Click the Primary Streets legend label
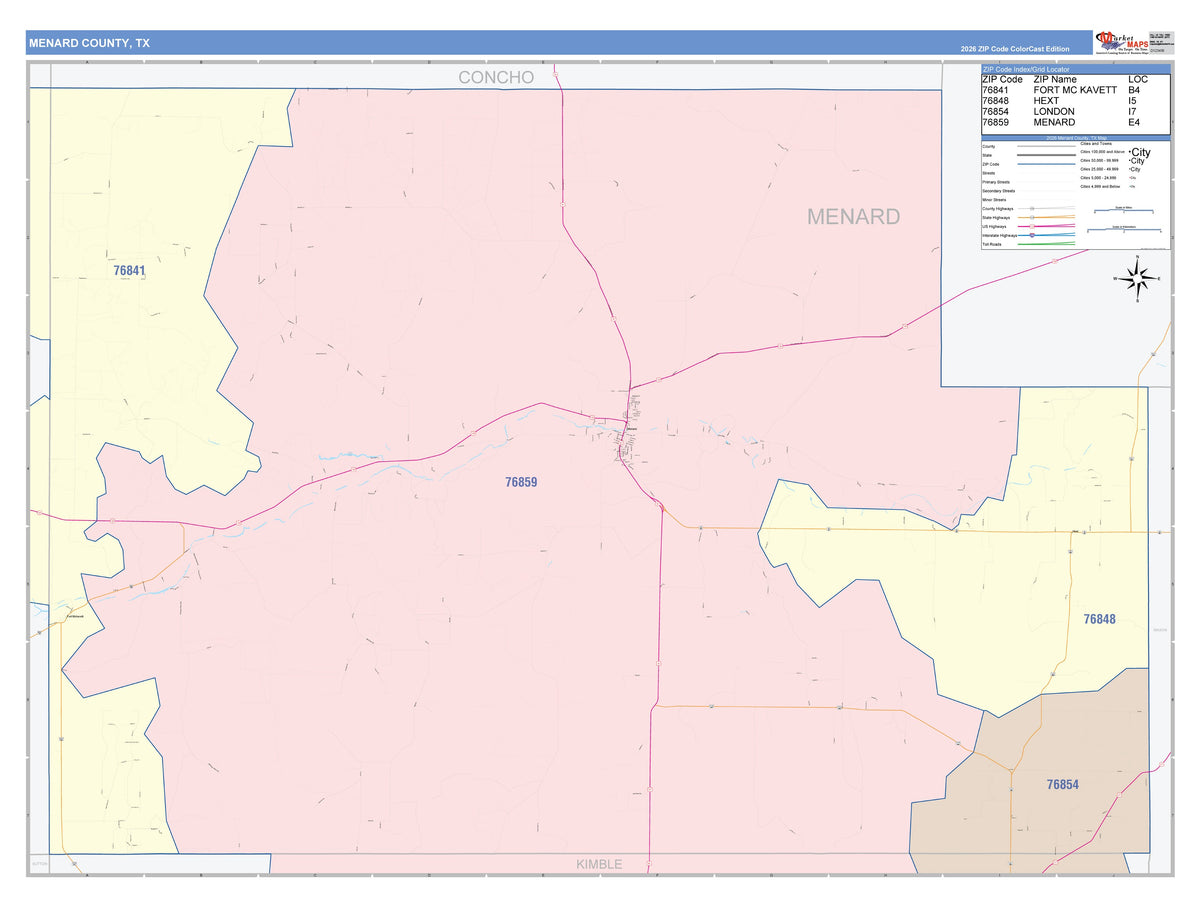Viewport: 1200px width, 908px height. (x=996, y=182)
